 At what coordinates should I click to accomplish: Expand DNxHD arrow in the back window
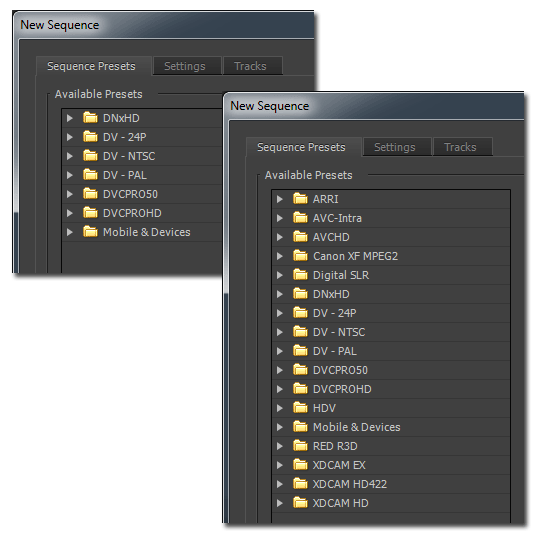tap(70, 118)
